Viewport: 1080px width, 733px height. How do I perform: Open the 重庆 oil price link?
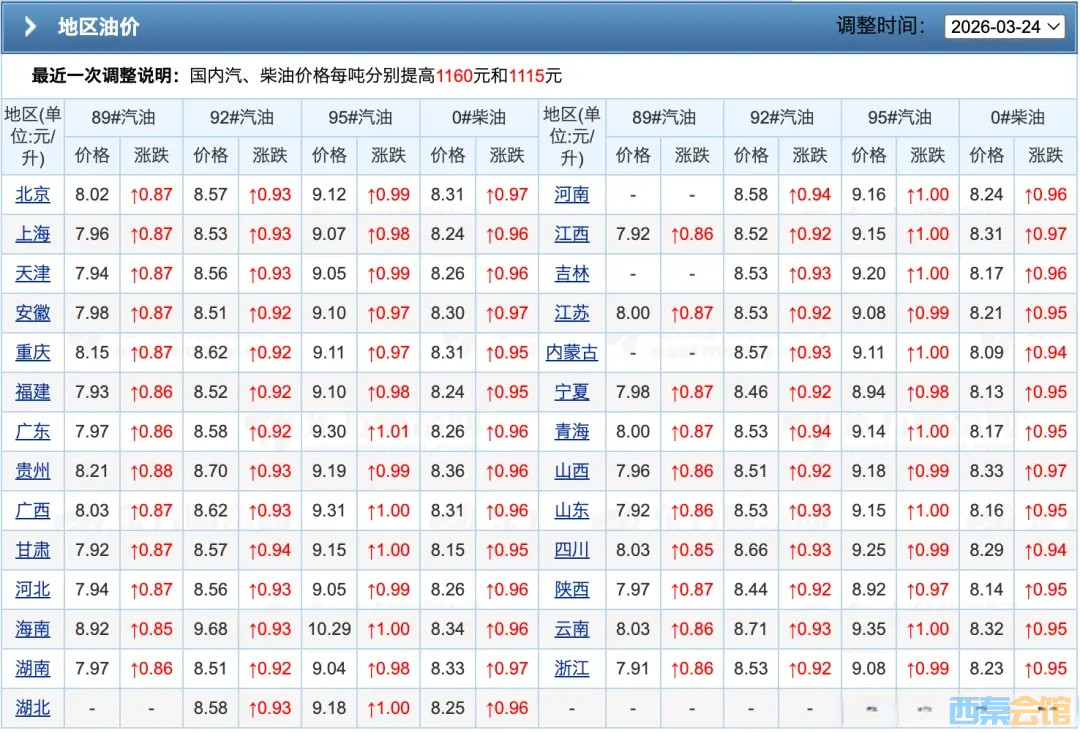click(33, 352)
